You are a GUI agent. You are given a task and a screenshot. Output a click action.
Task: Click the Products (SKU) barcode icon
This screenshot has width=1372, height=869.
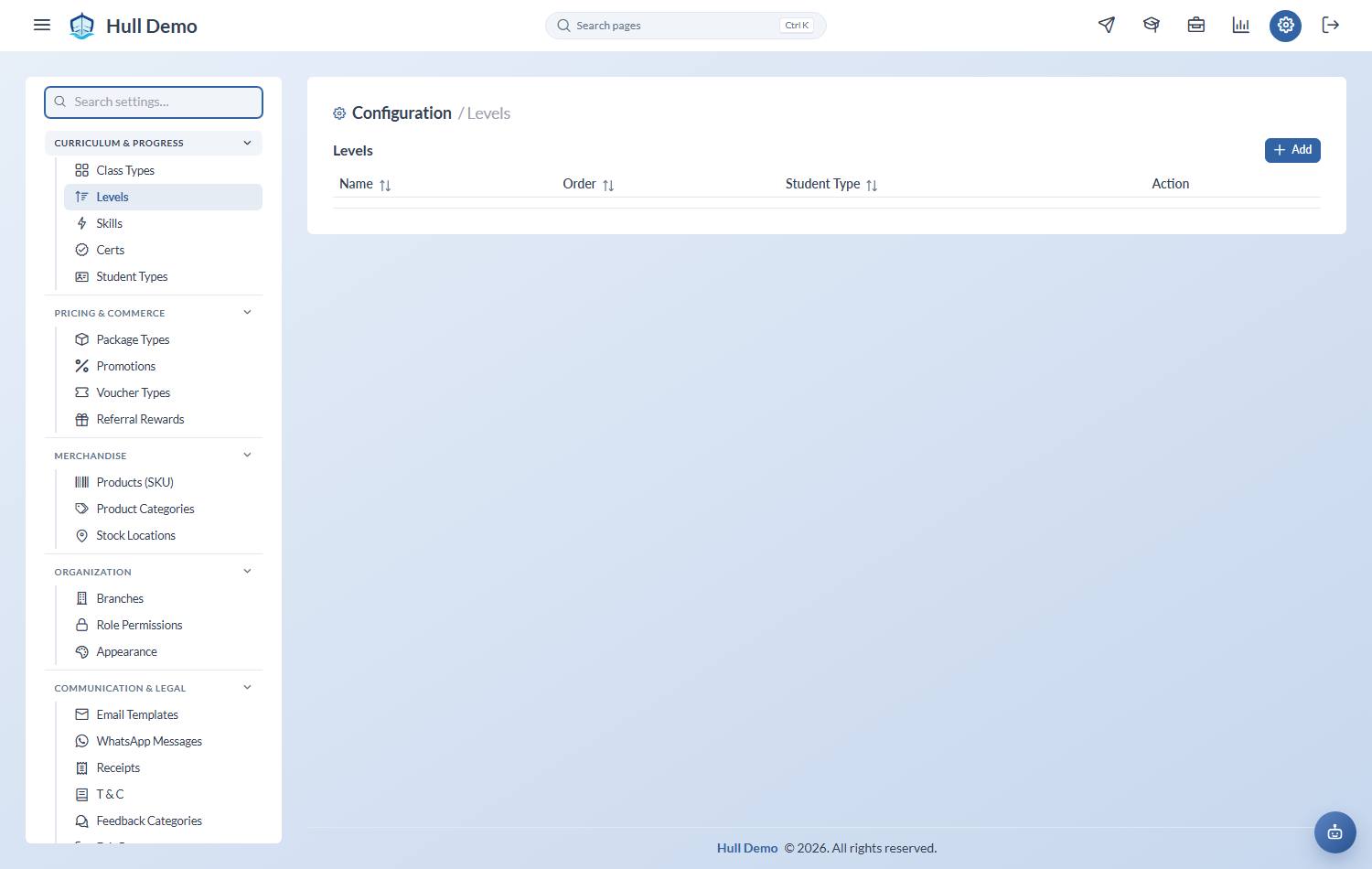click(81, 482)
